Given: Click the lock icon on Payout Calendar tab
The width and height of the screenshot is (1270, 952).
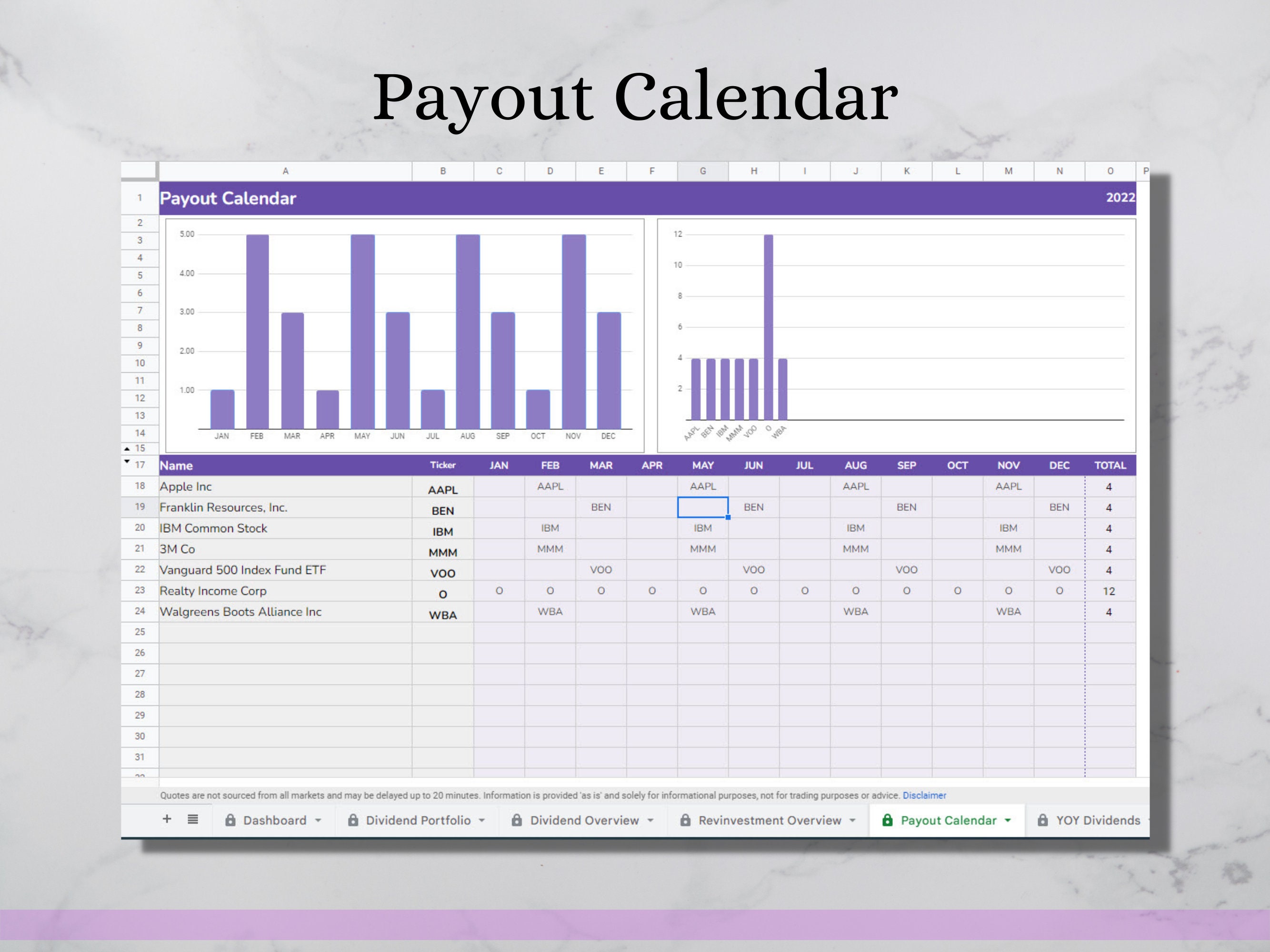Looking at the screenshot, I should pyautogui.click(x=887, y=821).
